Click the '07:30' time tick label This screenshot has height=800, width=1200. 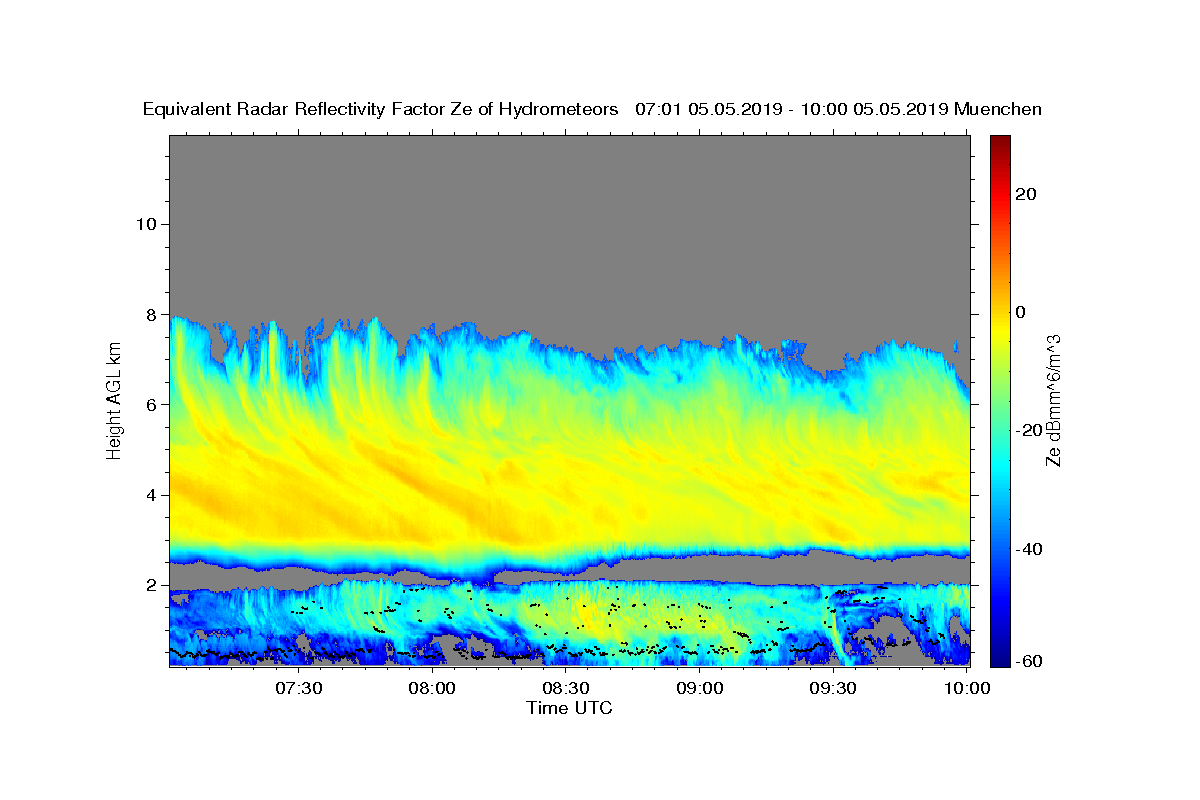pyautogui.click(x=299, y=688)
